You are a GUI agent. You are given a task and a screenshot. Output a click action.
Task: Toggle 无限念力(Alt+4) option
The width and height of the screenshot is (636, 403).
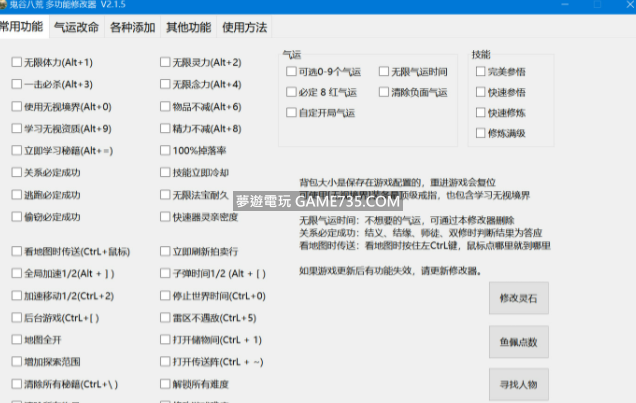165,84
